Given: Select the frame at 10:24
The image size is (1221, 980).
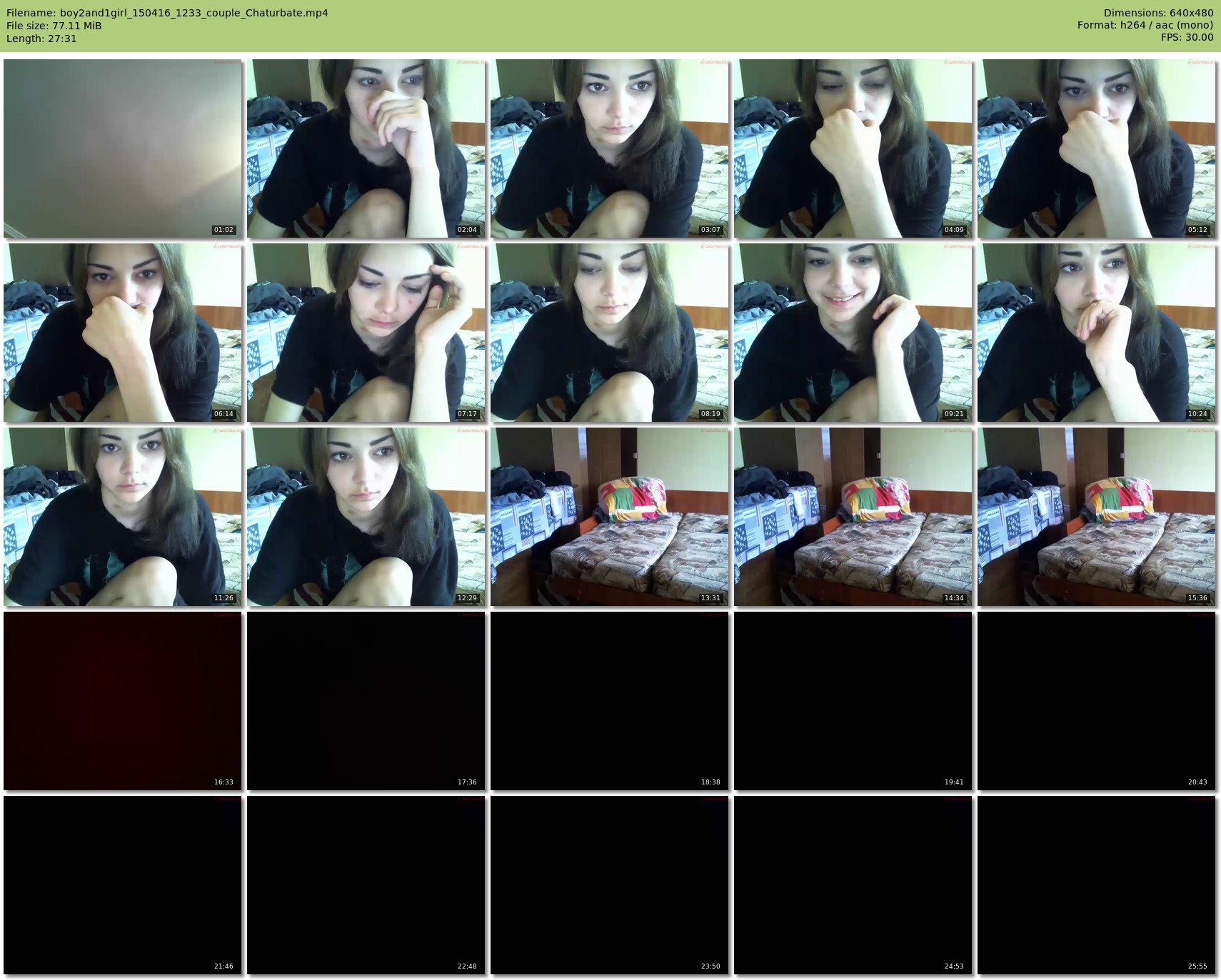Looking at the screenshot, I should click(1097, 333).
